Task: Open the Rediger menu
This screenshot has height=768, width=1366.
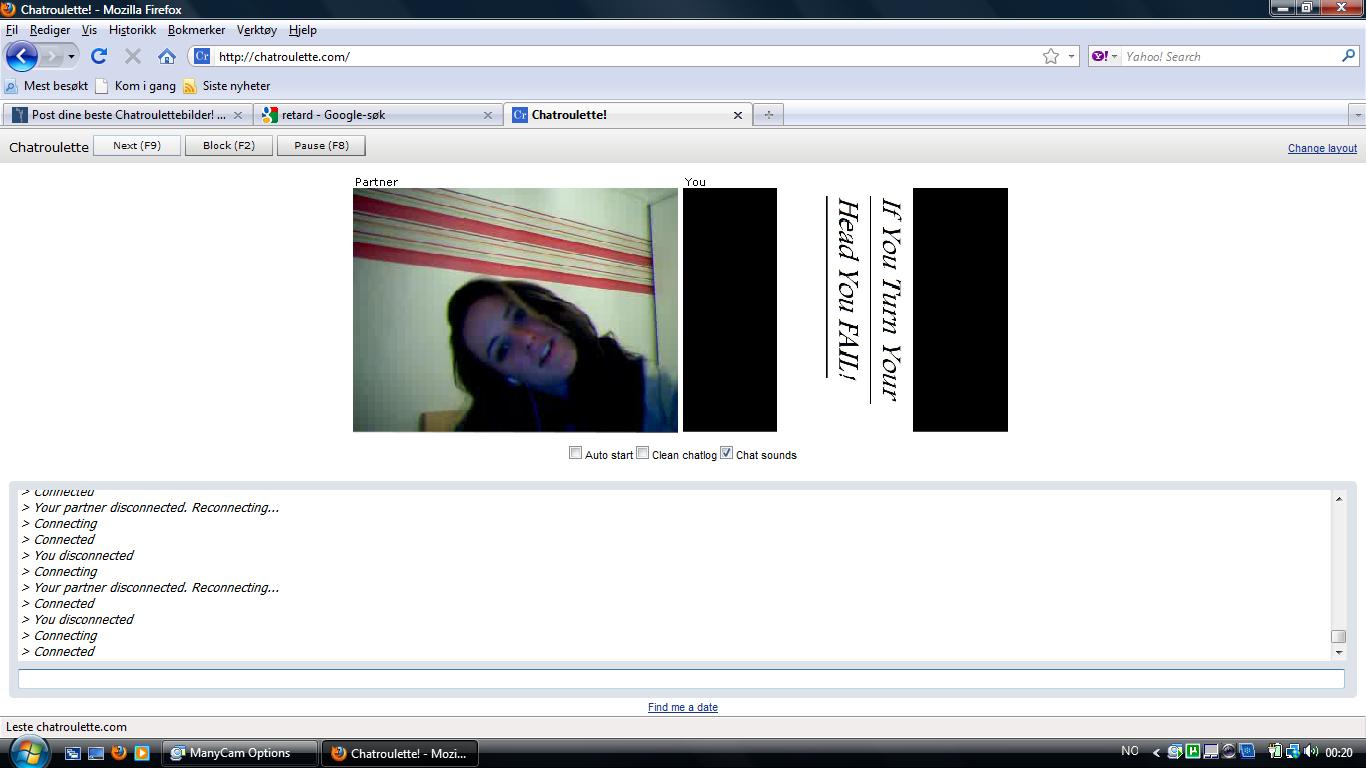Action: [x=50, y=30]
